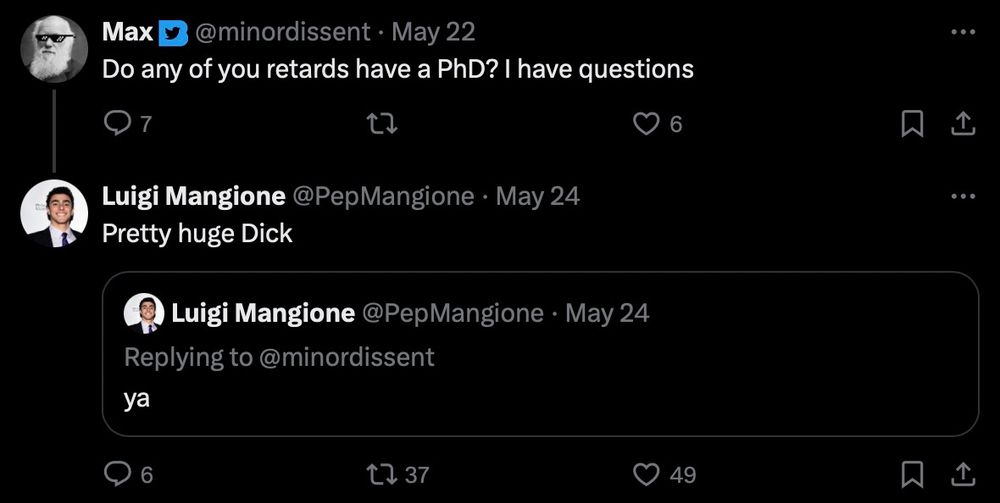This screenshot has height=503, width=1000.
Task: Like the tweet with 49 likes
Action: tap(648, 473)
